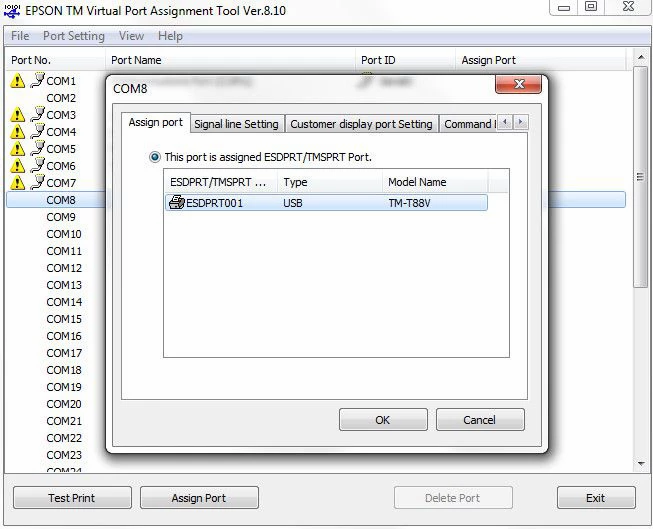Click the COM3 port connector icon
This screenshot has height=529, width=653.
tap(37, 114)
